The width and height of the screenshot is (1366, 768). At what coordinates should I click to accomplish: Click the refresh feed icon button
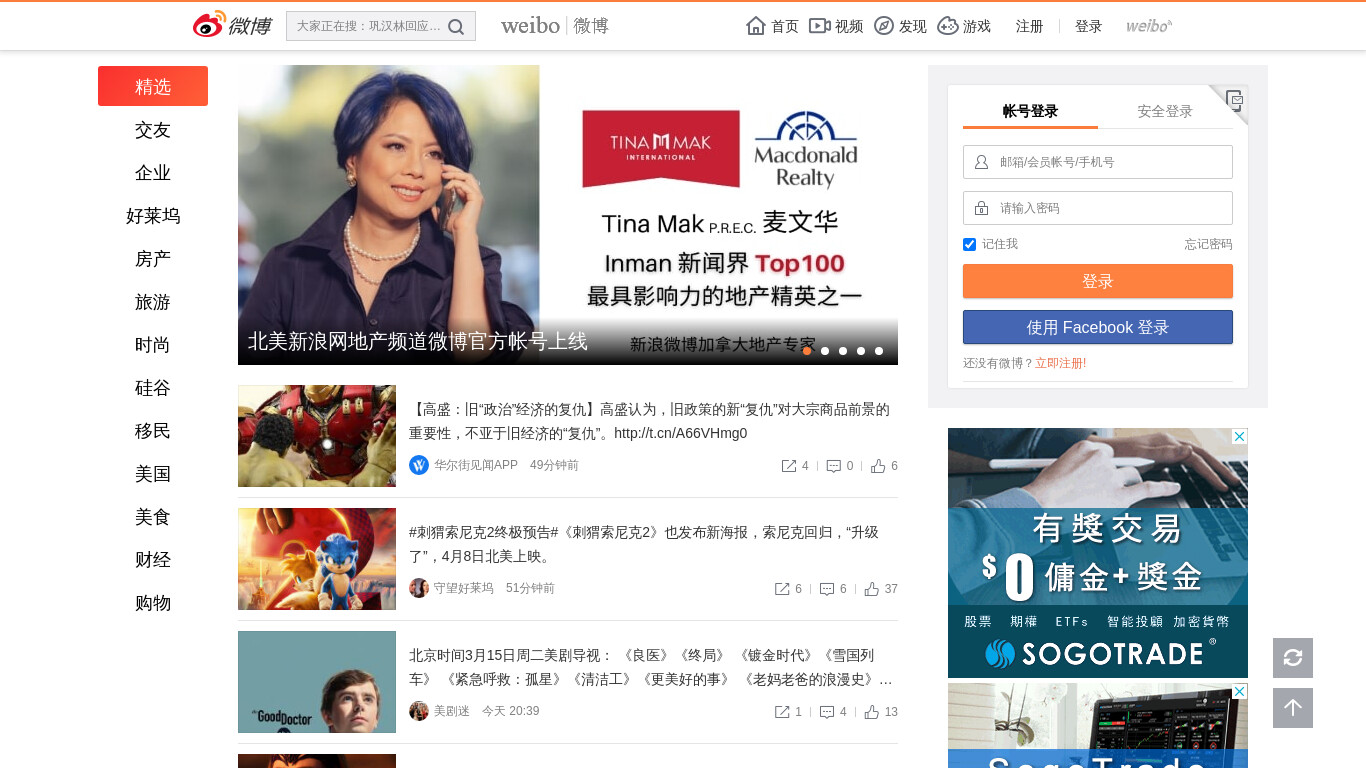point(1293,658)
